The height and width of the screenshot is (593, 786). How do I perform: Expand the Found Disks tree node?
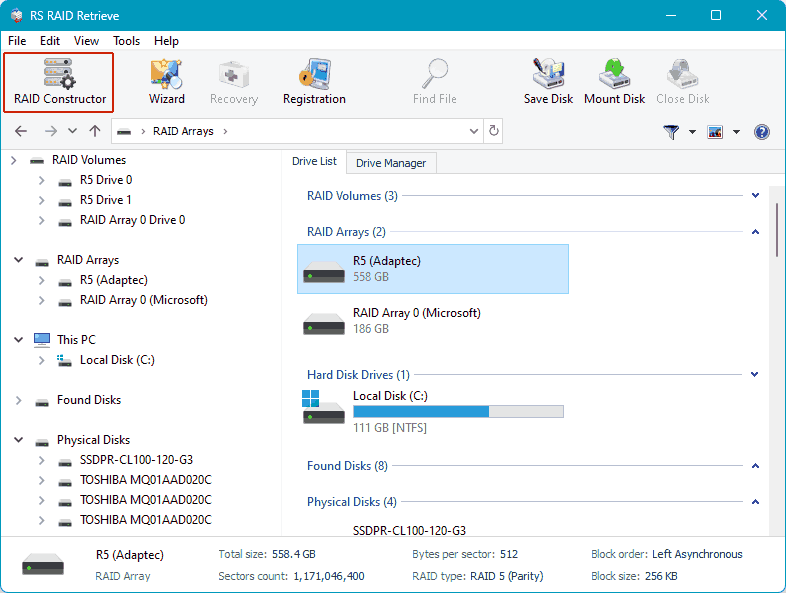click(19, 400)
